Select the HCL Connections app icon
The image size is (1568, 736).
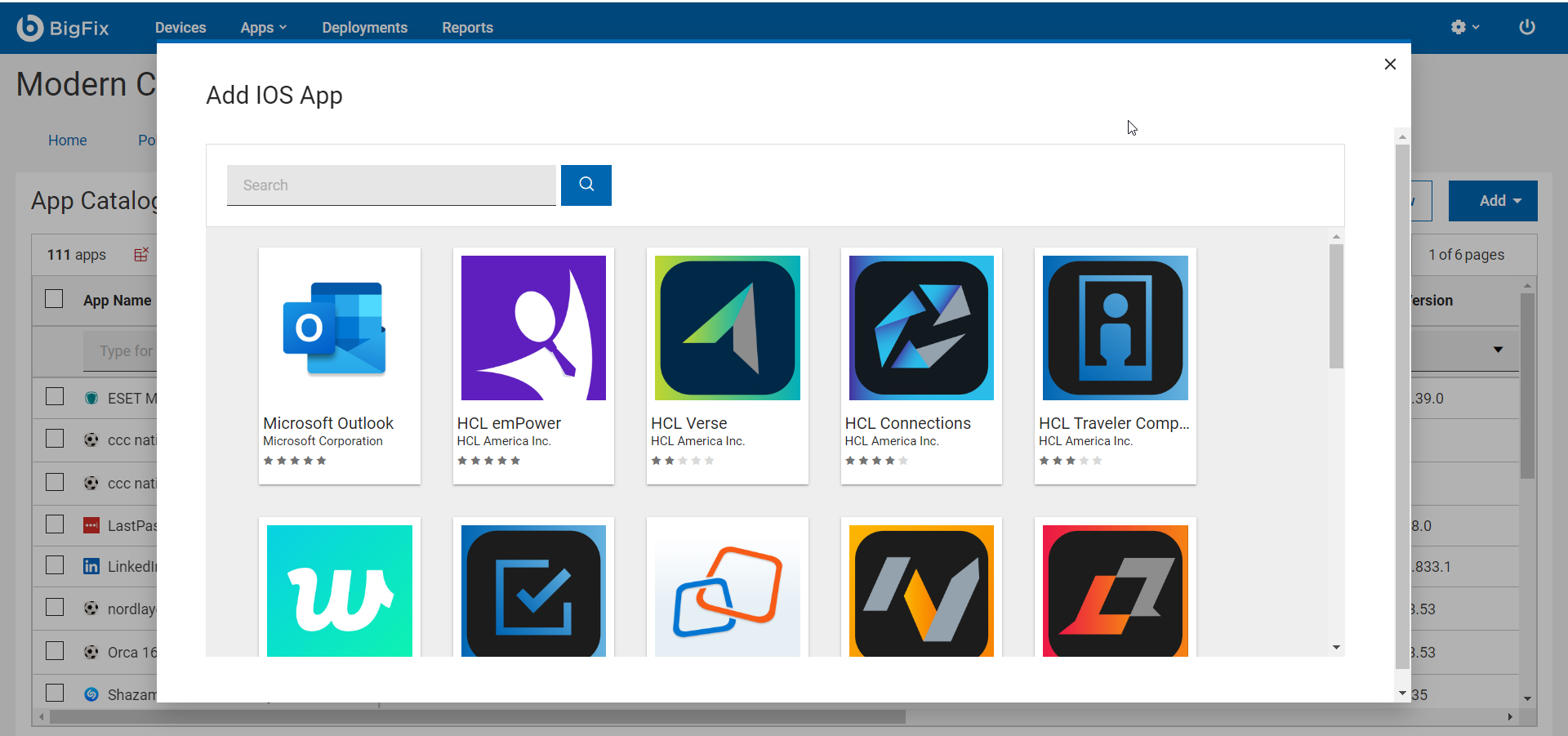(920, 328)
